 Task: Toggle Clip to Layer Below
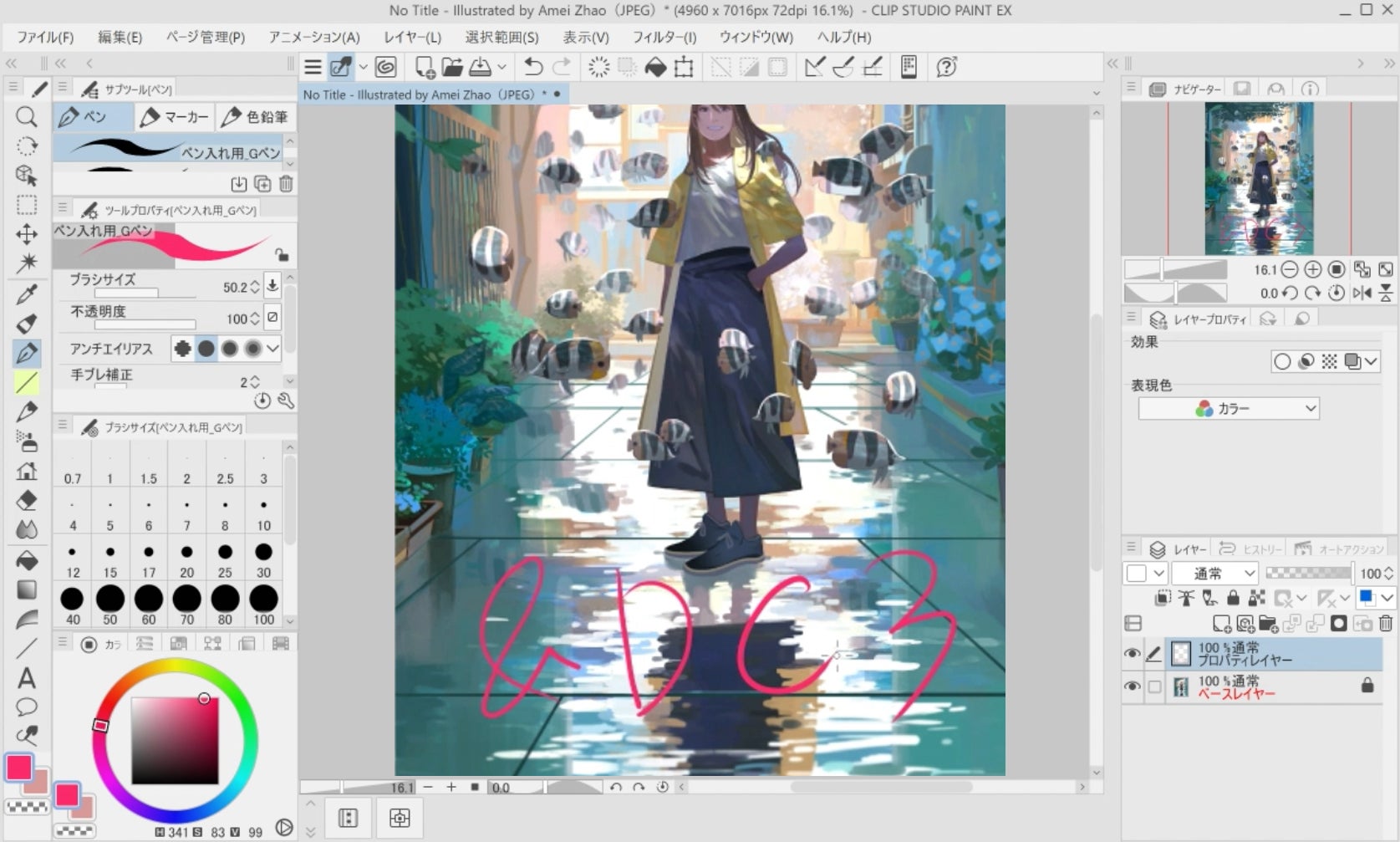click(1163, 598)
